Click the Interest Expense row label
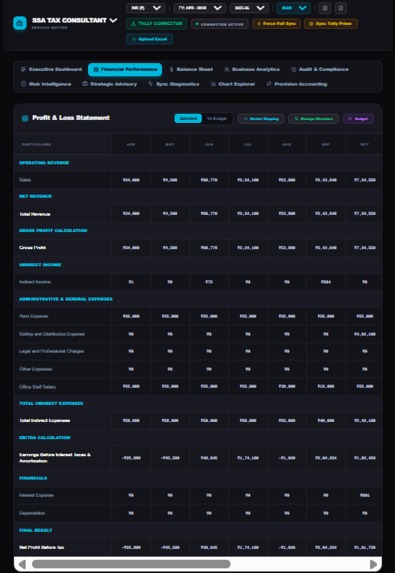 [36, 496]
